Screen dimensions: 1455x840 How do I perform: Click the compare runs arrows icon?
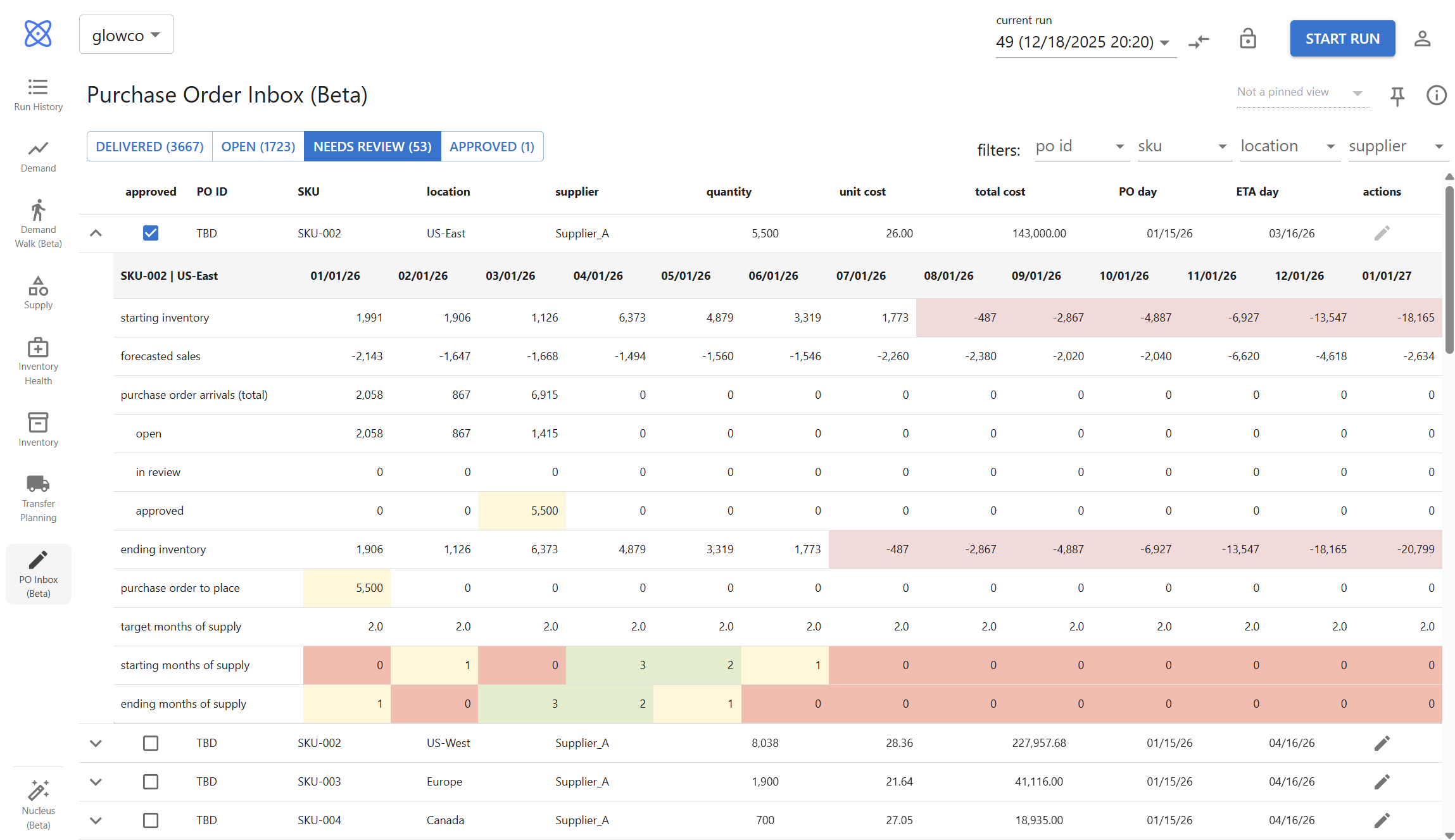coord(1199,41)
